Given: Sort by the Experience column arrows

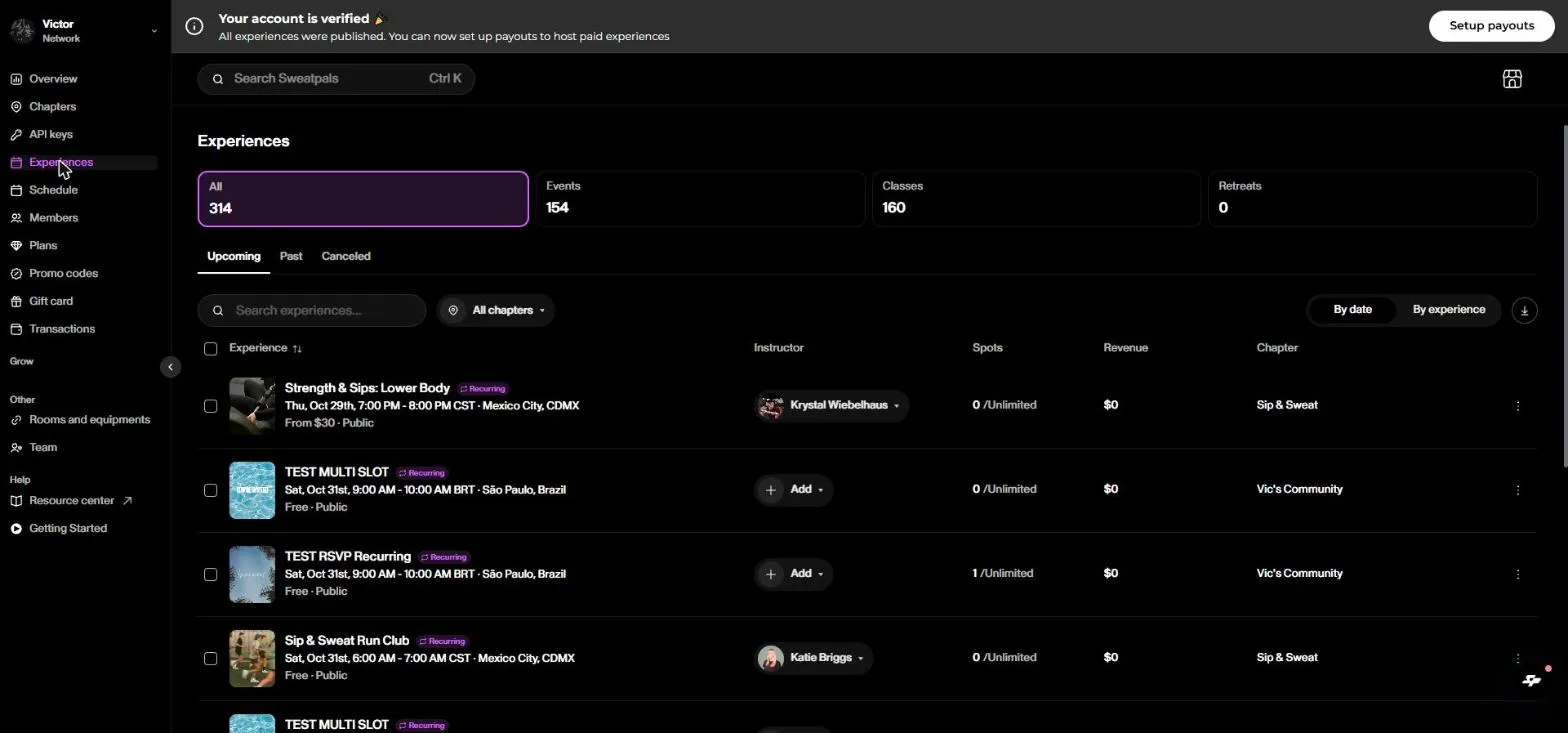Looking at the screenshot, I should 297,349.
